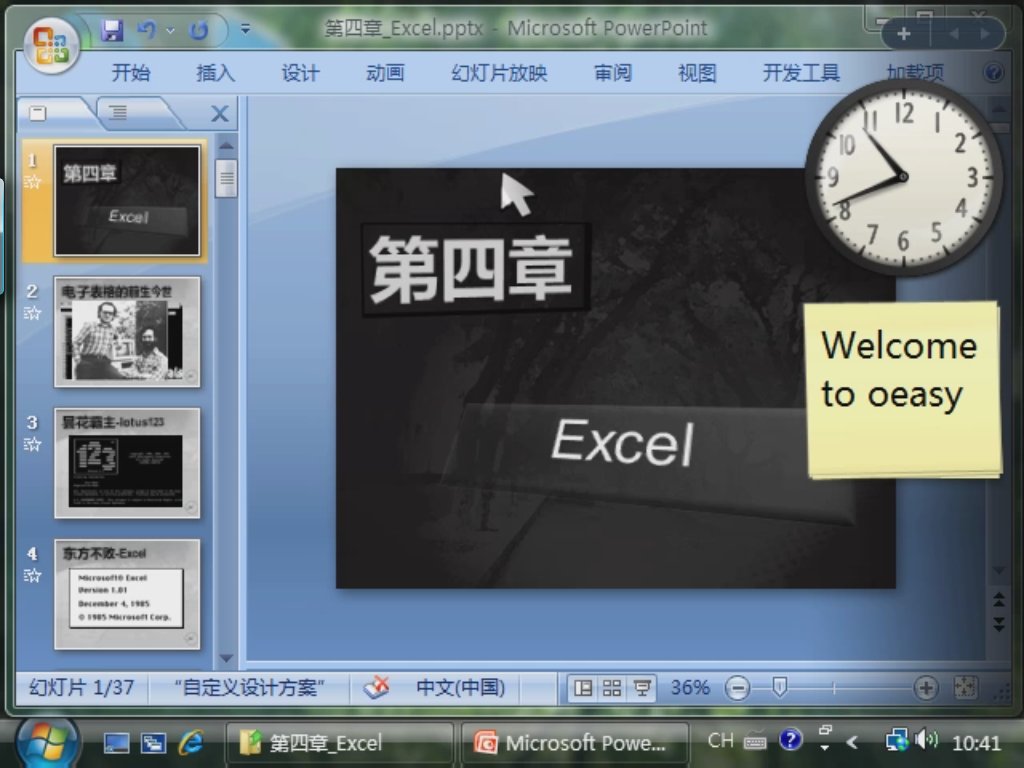Open the 设计 ribbon tab
The width and height of the screenshot is (1024, 768).
(300, 72)
